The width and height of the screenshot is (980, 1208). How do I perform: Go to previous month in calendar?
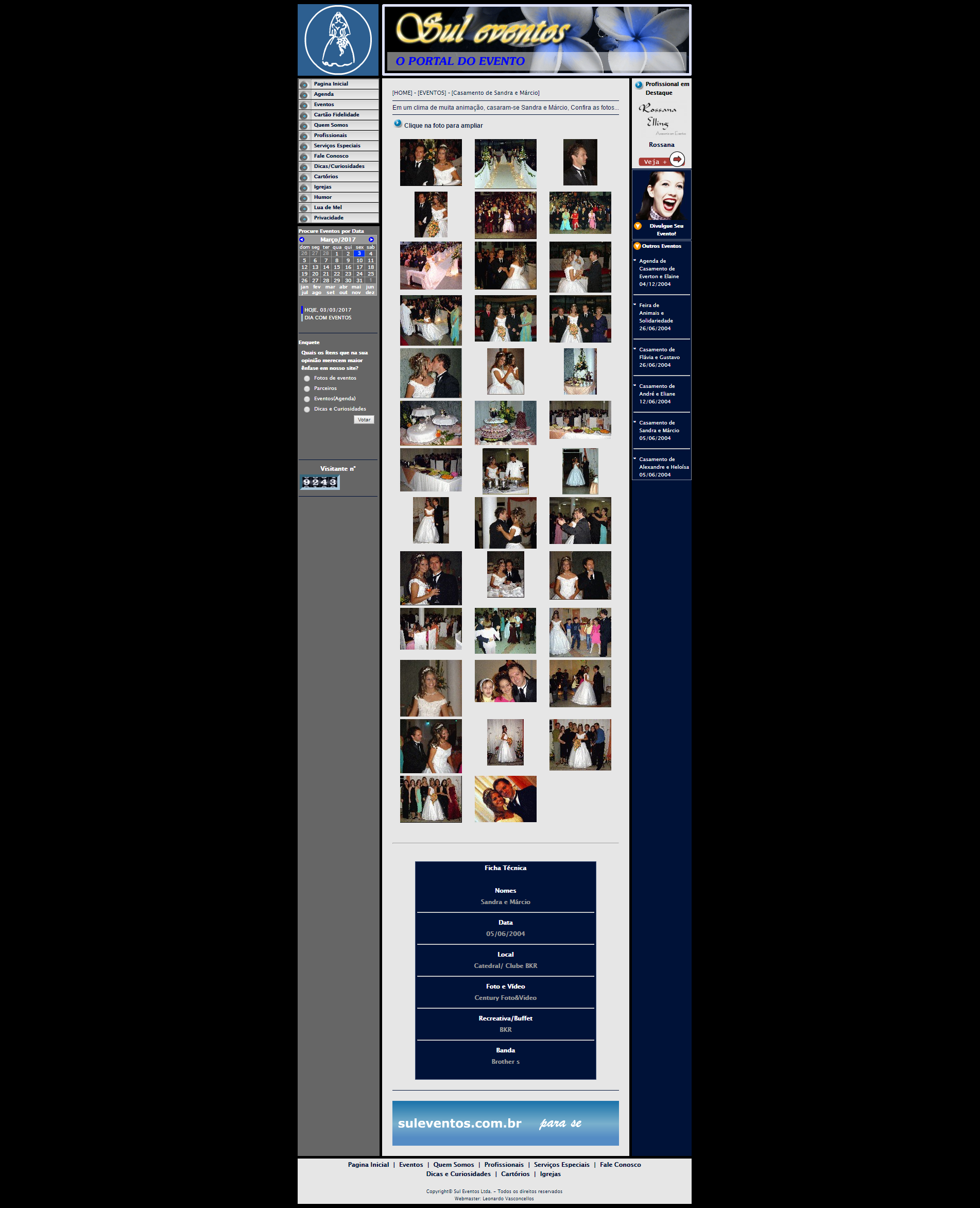pyautogui.click(x=302, y=240)
